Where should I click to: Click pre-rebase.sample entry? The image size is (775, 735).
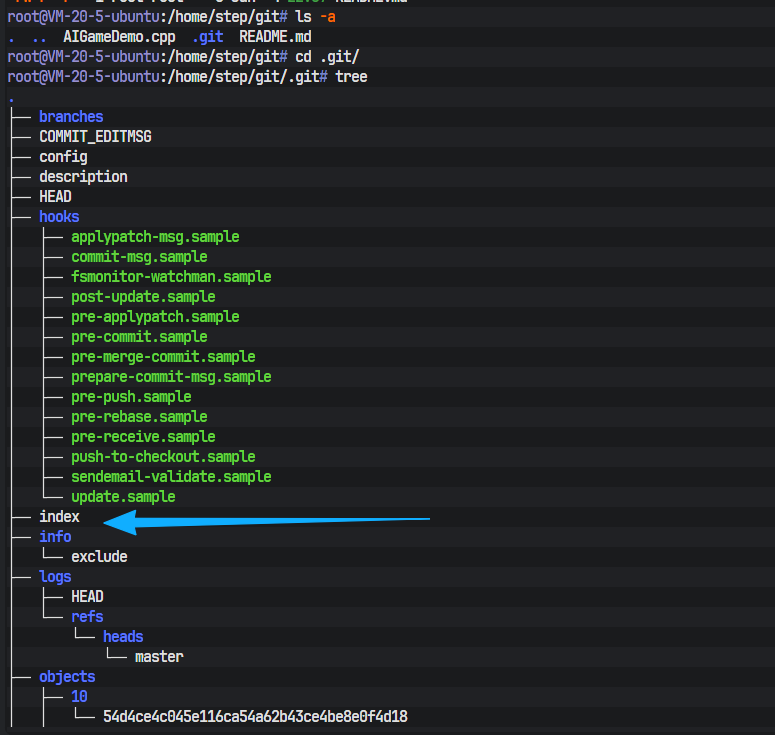click(x=139, y=417)
